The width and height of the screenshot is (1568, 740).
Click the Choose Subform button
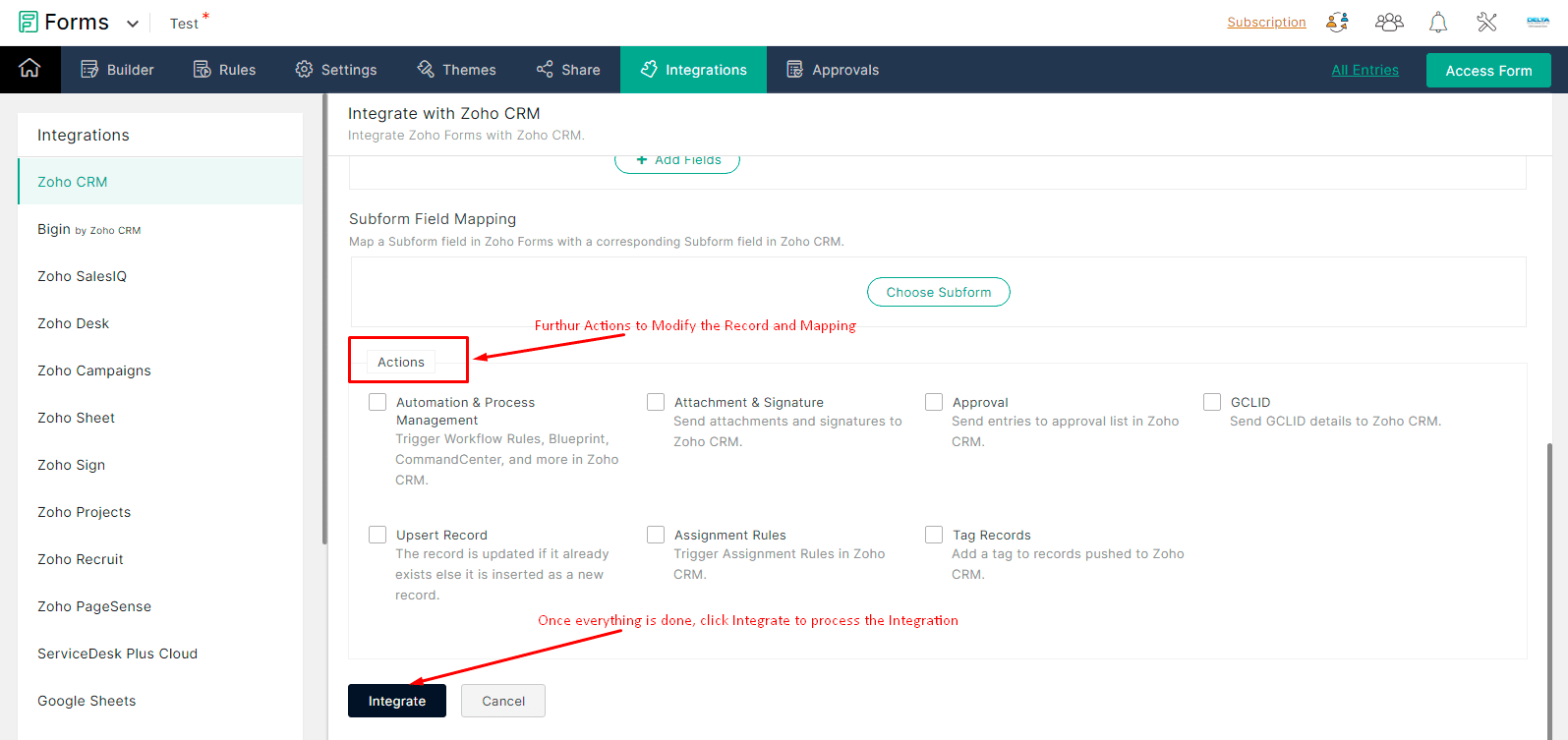tap(938, 292)
